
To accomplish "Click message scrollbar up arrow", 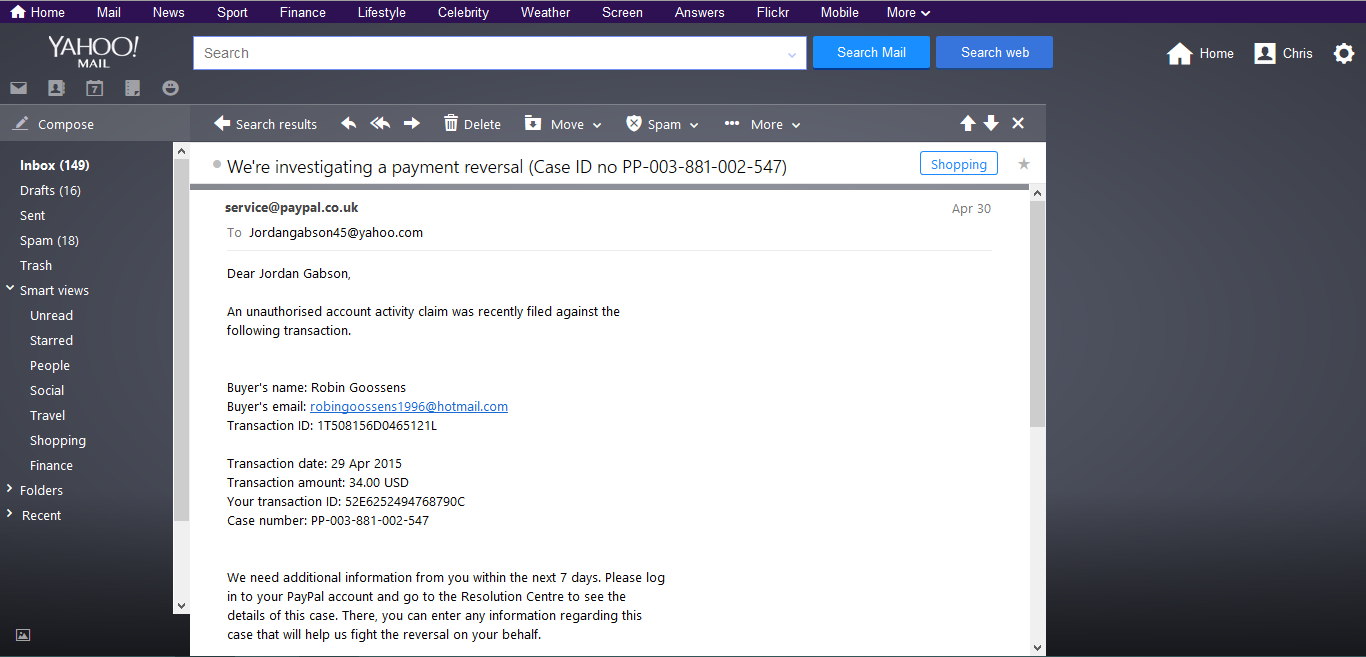I will (x=1037, y=192).
